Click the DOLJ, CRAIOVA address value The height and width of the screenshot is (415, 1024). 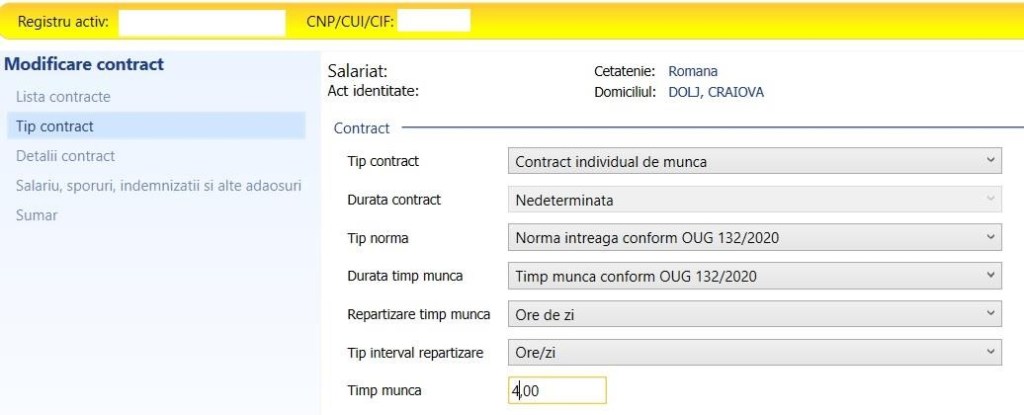[x=716, y=92]
